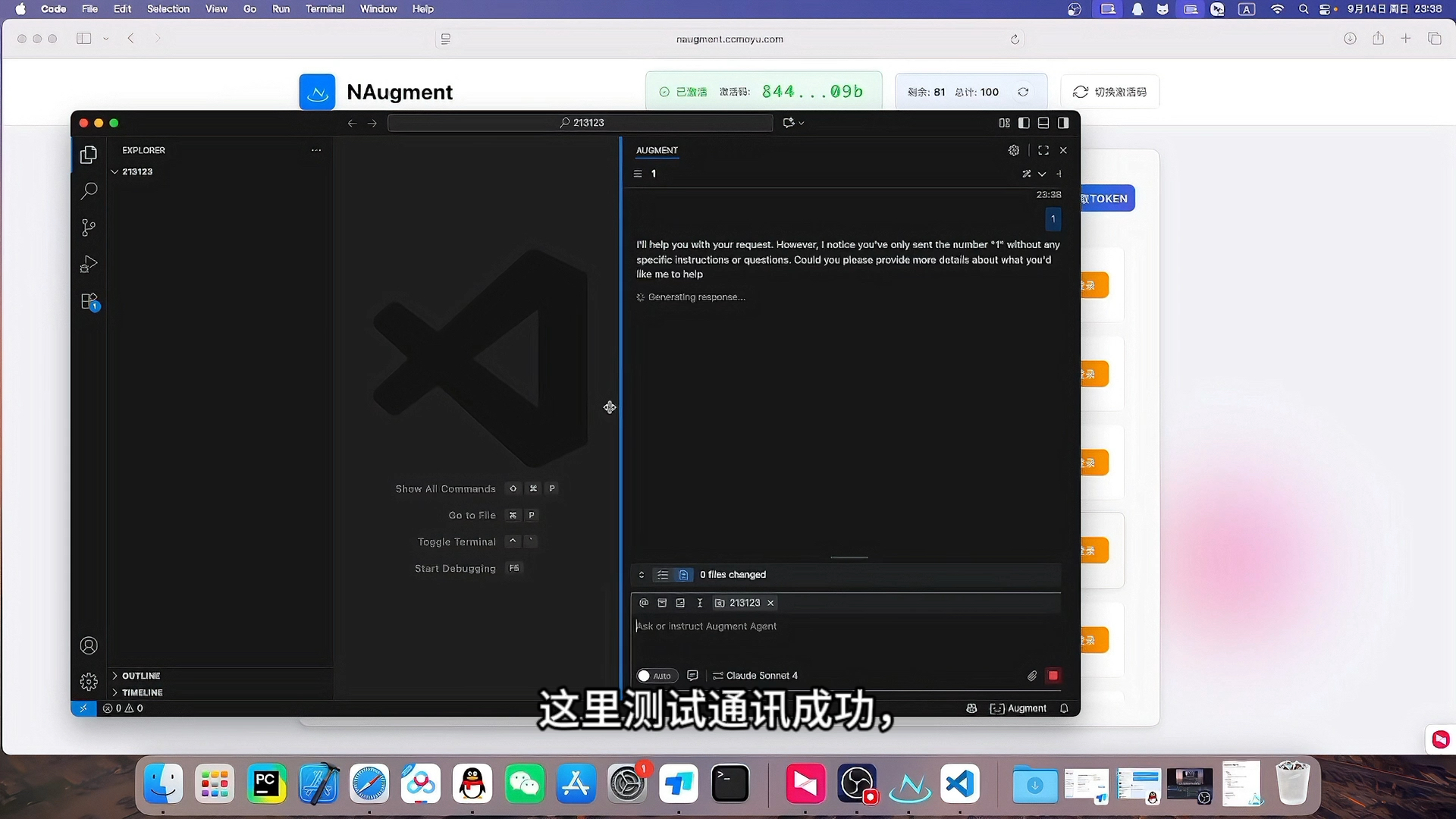Screen dimensions: 1456x819
Task: Click the new-thread plus icon in the thread header
Action: 1059,174
